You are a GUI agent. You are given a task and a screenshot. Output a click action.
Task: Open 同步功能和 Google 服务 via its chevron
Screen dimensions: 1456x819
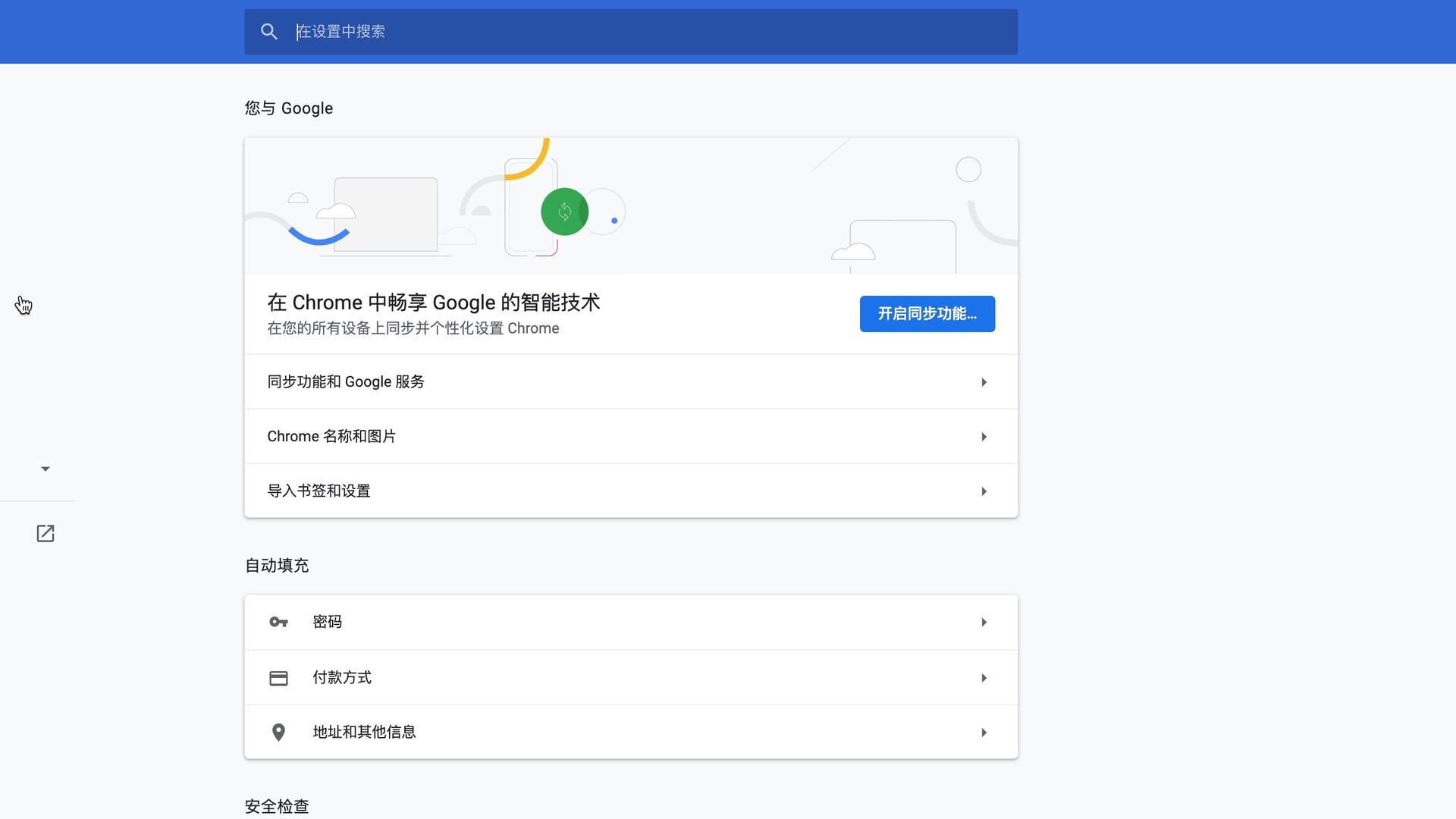[983, 381]
